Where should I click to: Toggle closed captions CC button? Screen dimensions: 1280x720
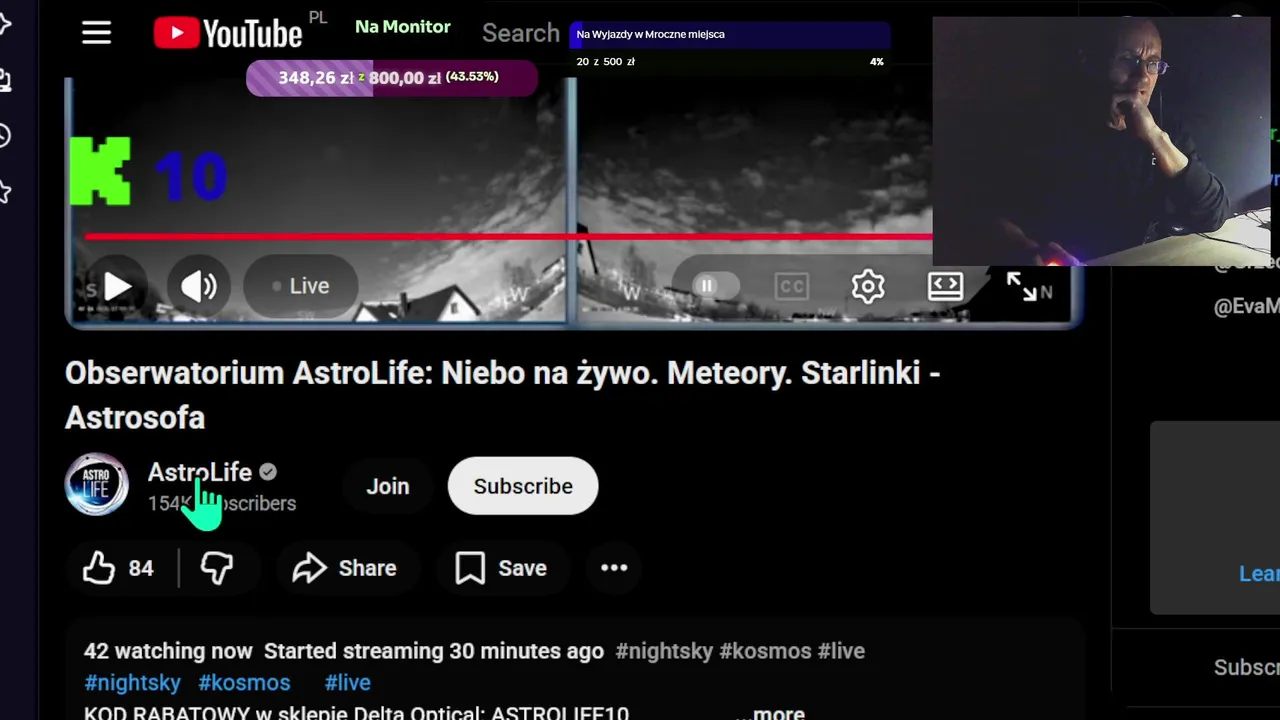(791, 286)
